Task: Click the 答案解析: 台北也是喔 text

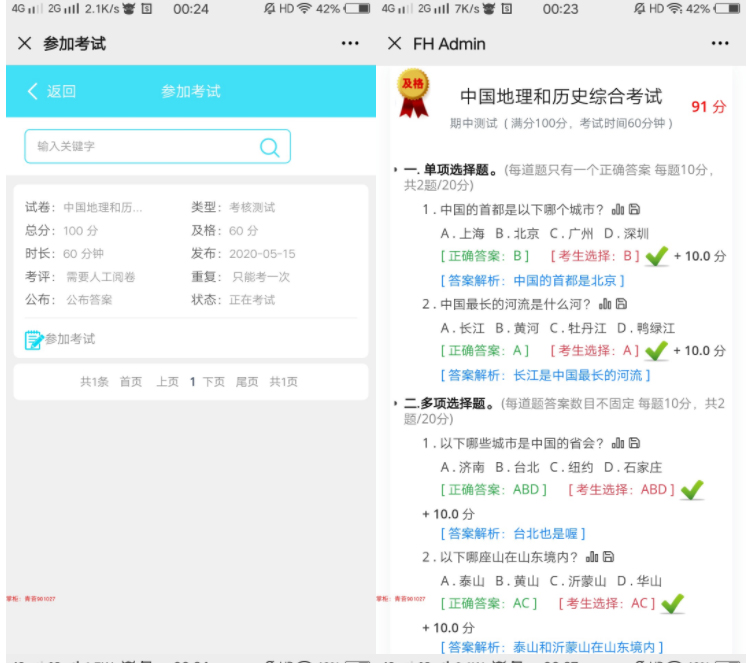Action: pyautogui.click(x=513, y=533)
